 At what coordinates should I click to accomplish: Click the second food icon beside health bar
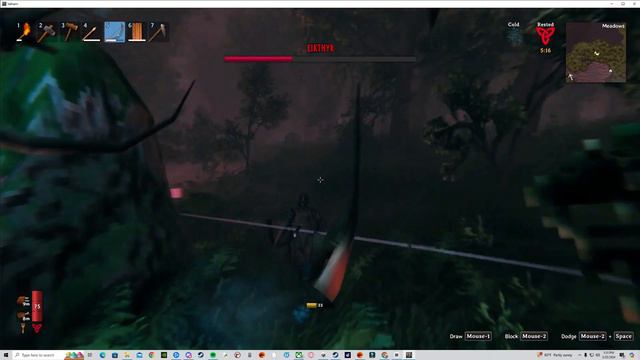point(24,316)
